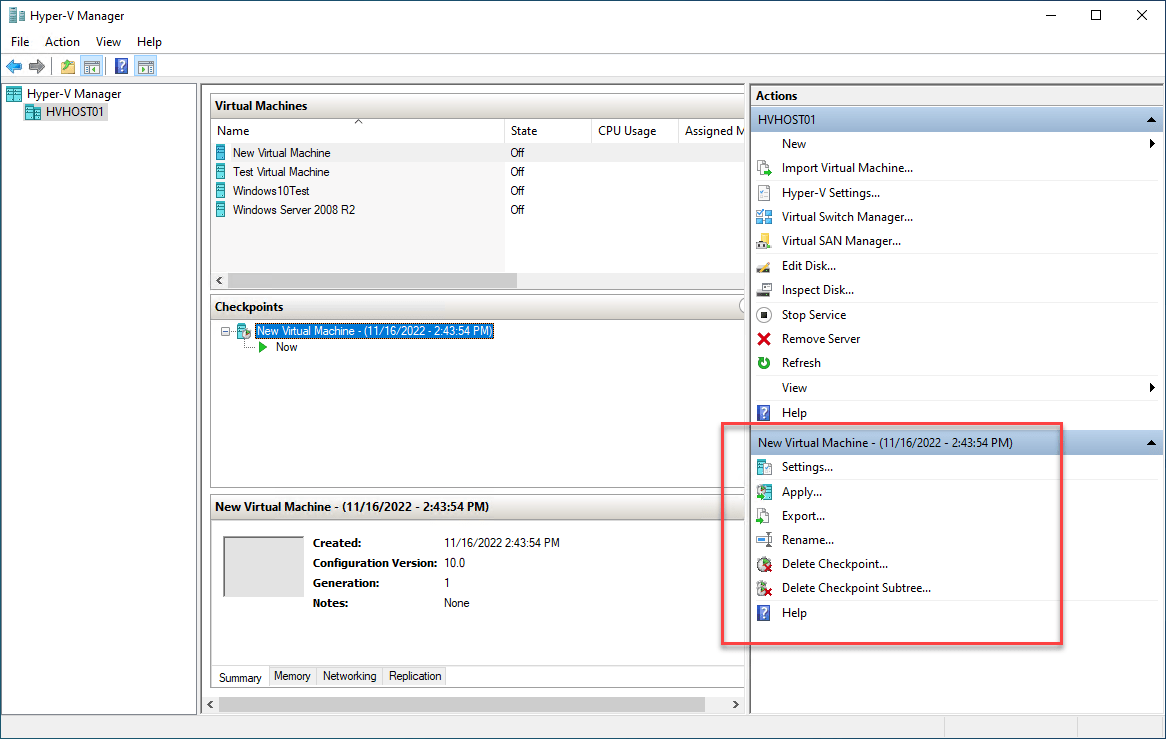1166x739 pixels.
Task: Click Export... checkpoint action
Action: coord(803,516)
